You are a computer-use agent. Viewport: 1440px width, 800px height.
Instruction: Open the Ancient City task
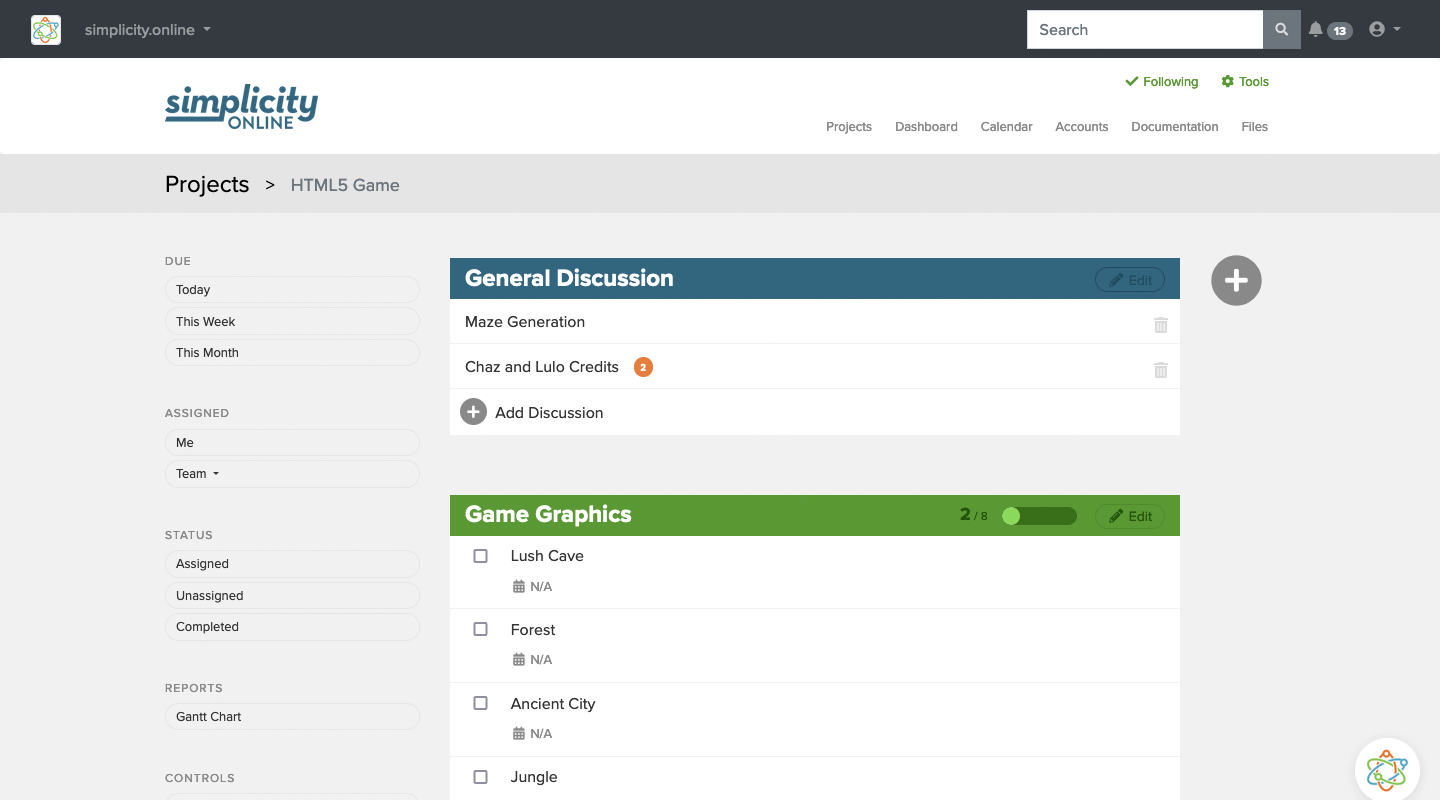coord(553,704)
